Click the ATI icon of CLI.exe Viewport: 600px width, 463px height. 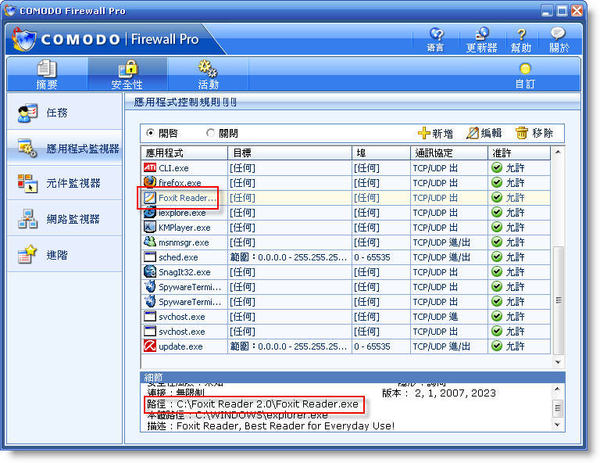pyautogui.click(x=150, y=168)
